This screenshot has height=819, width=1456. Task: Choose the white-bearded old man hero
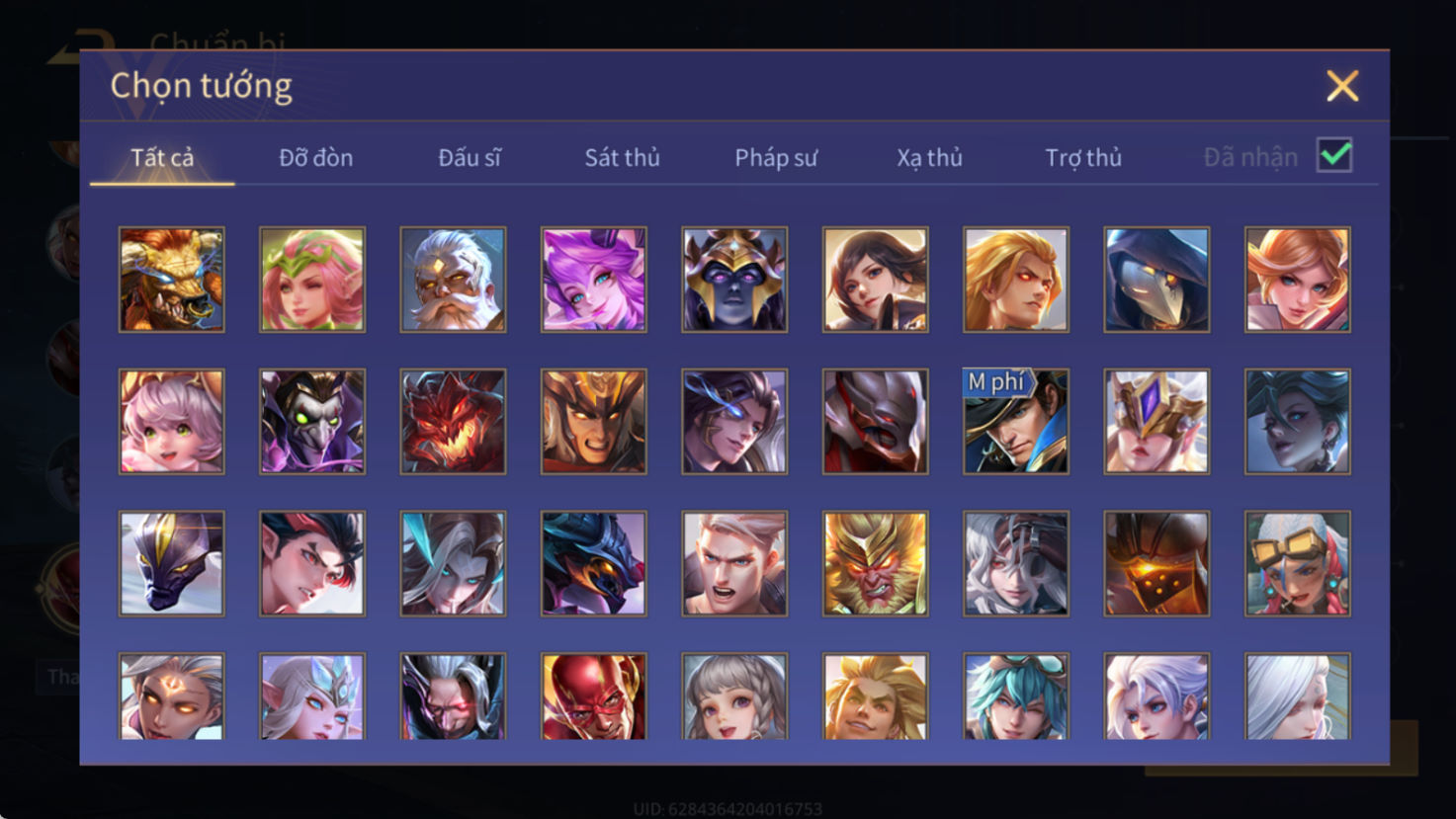(x=453, y=280)
